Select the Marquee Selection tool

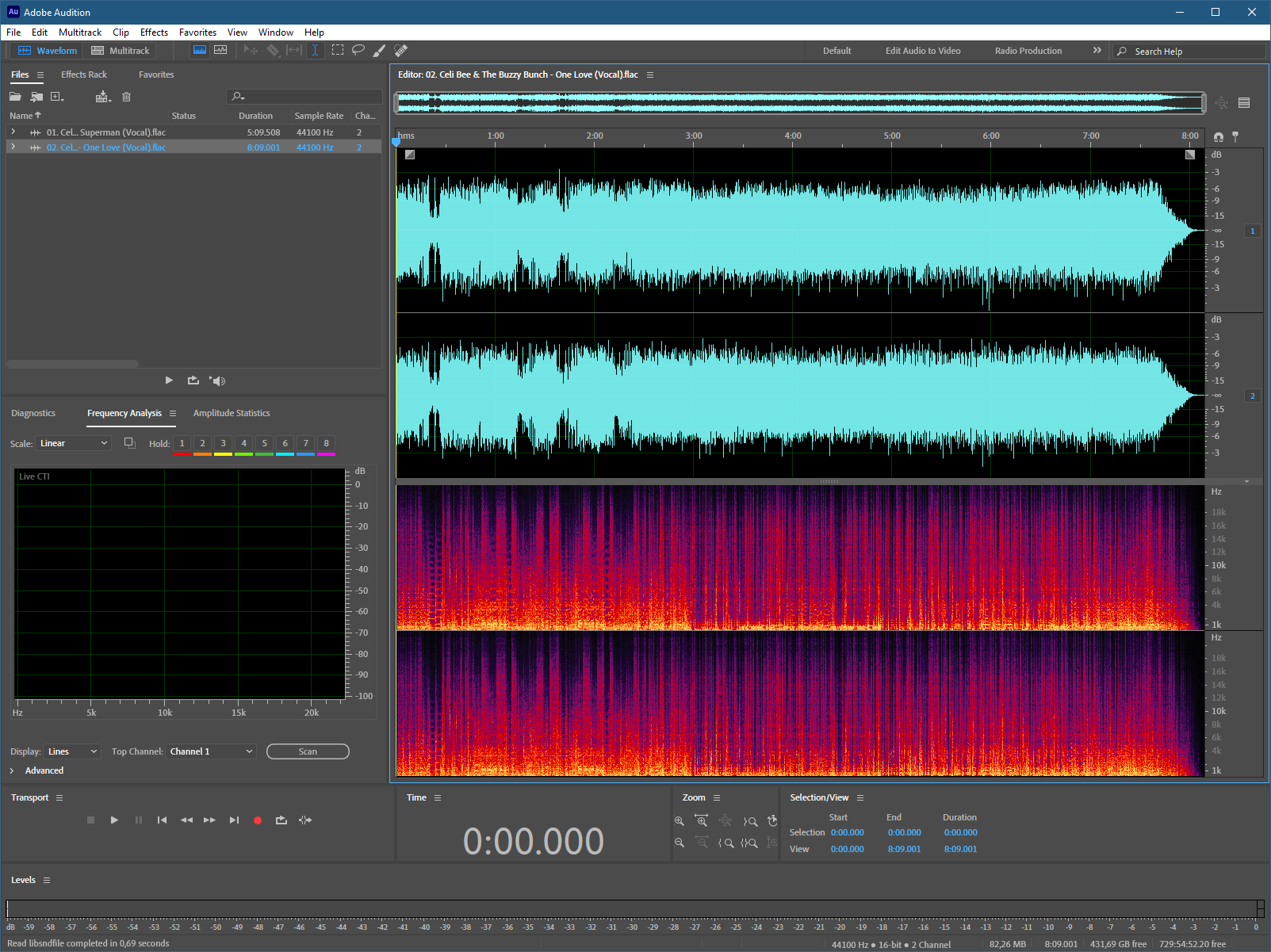point(338,50)
